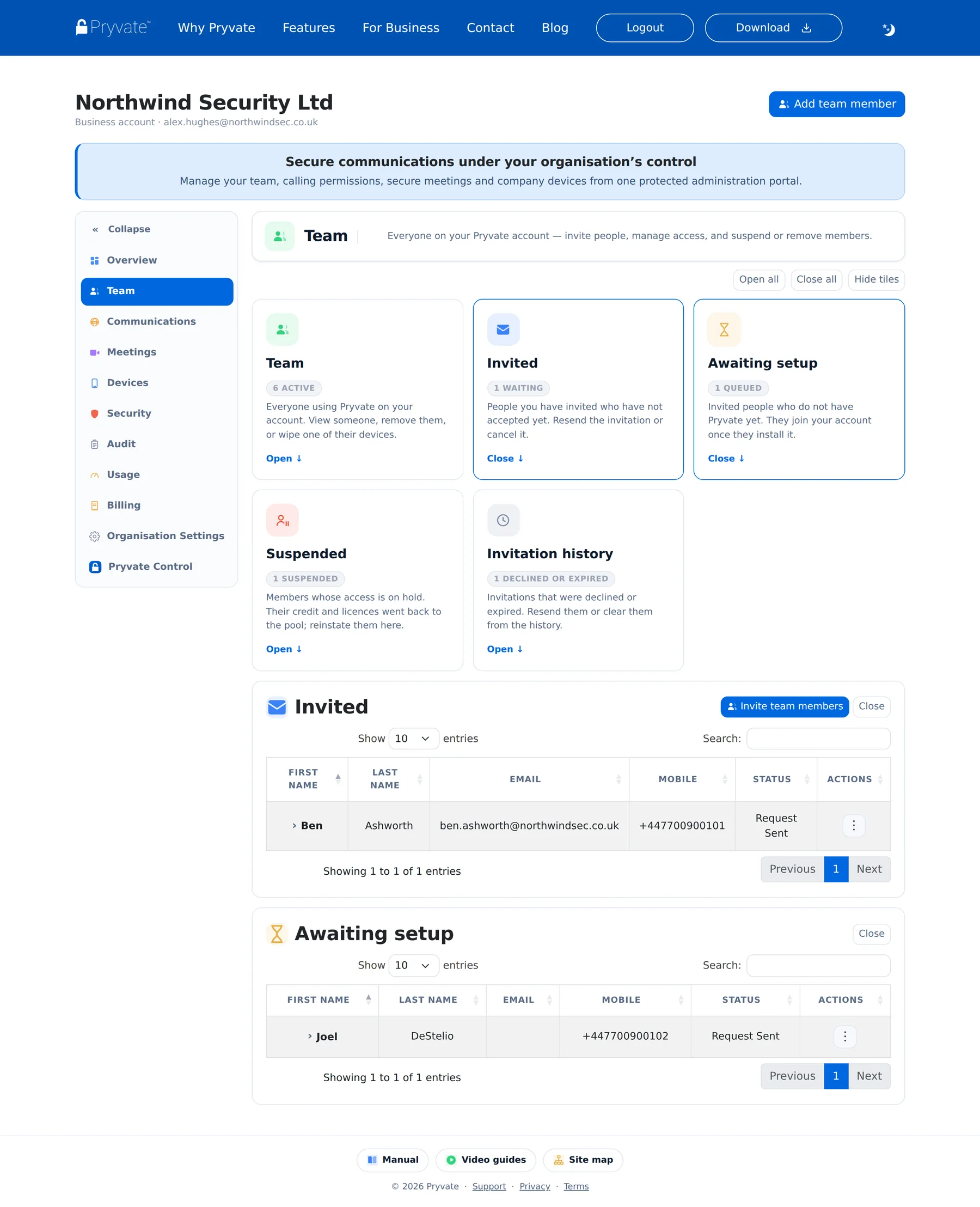This screenshot has width=980, height=1207.
Task: Open Invited table entries-per-page dropdown
Action: pyautogui.click(x=413, y=739)
